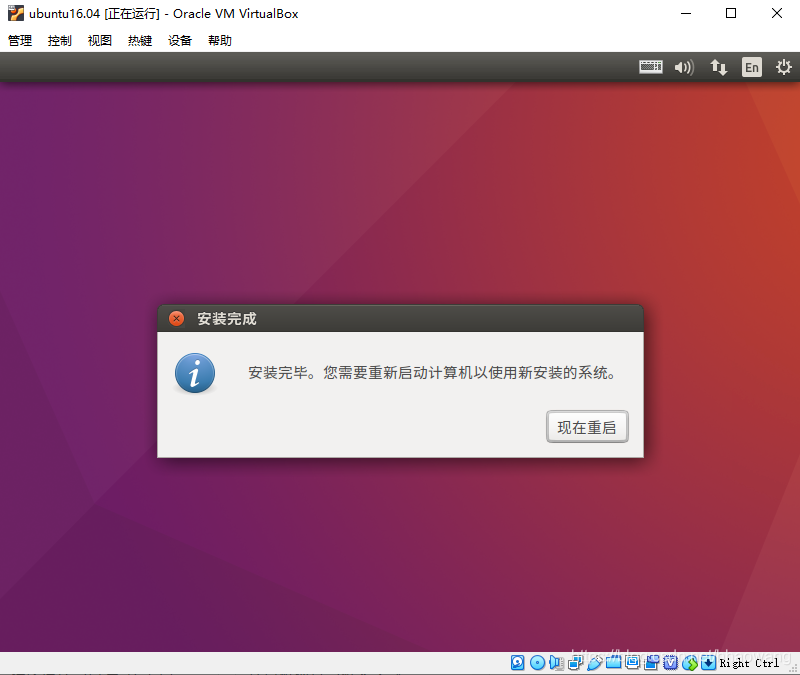
Task: Open the 热键 menu
Action: point(140,40)
